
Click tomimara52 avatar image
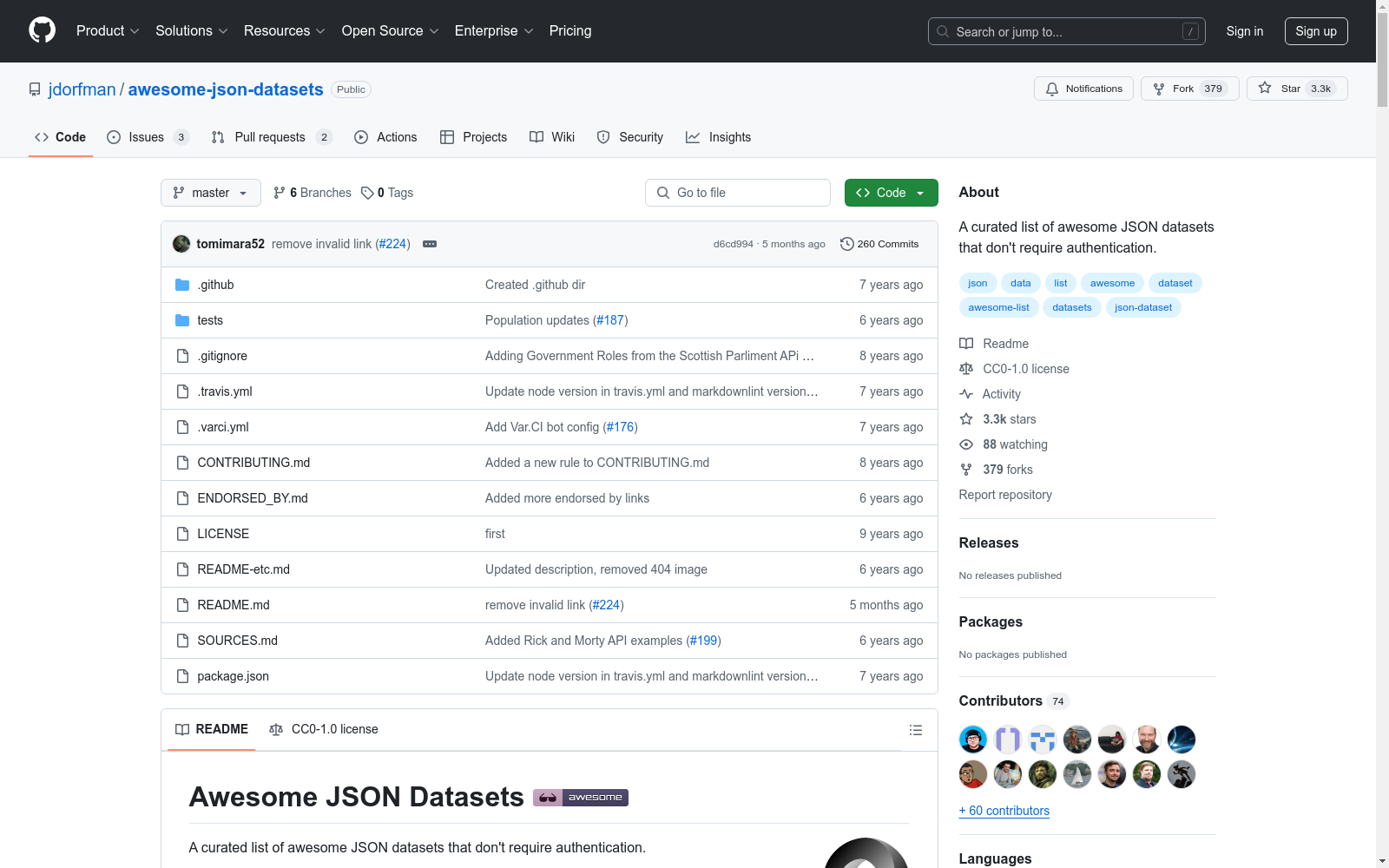181,244
